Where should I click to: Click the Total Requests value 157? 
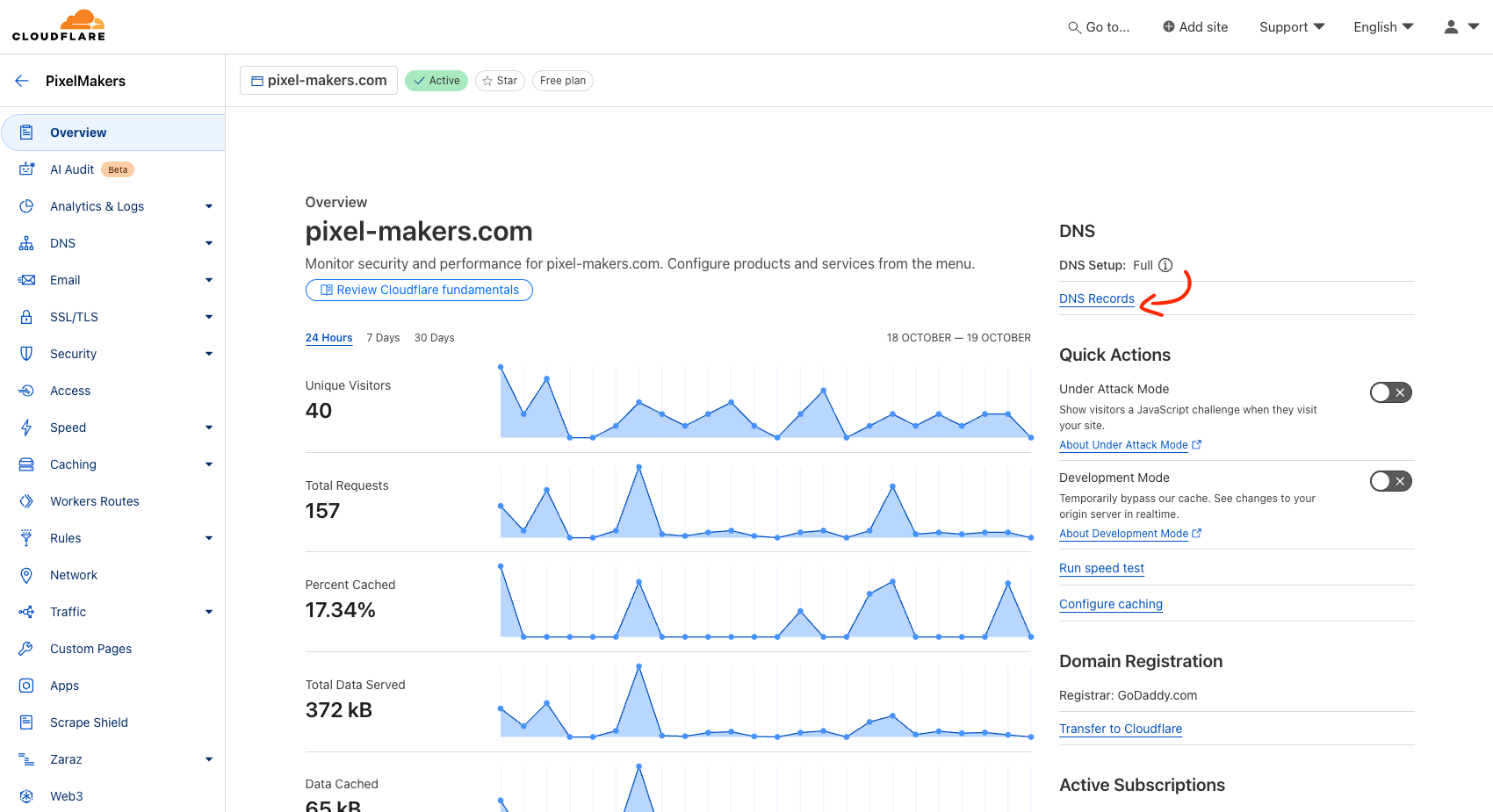[322, 511]
